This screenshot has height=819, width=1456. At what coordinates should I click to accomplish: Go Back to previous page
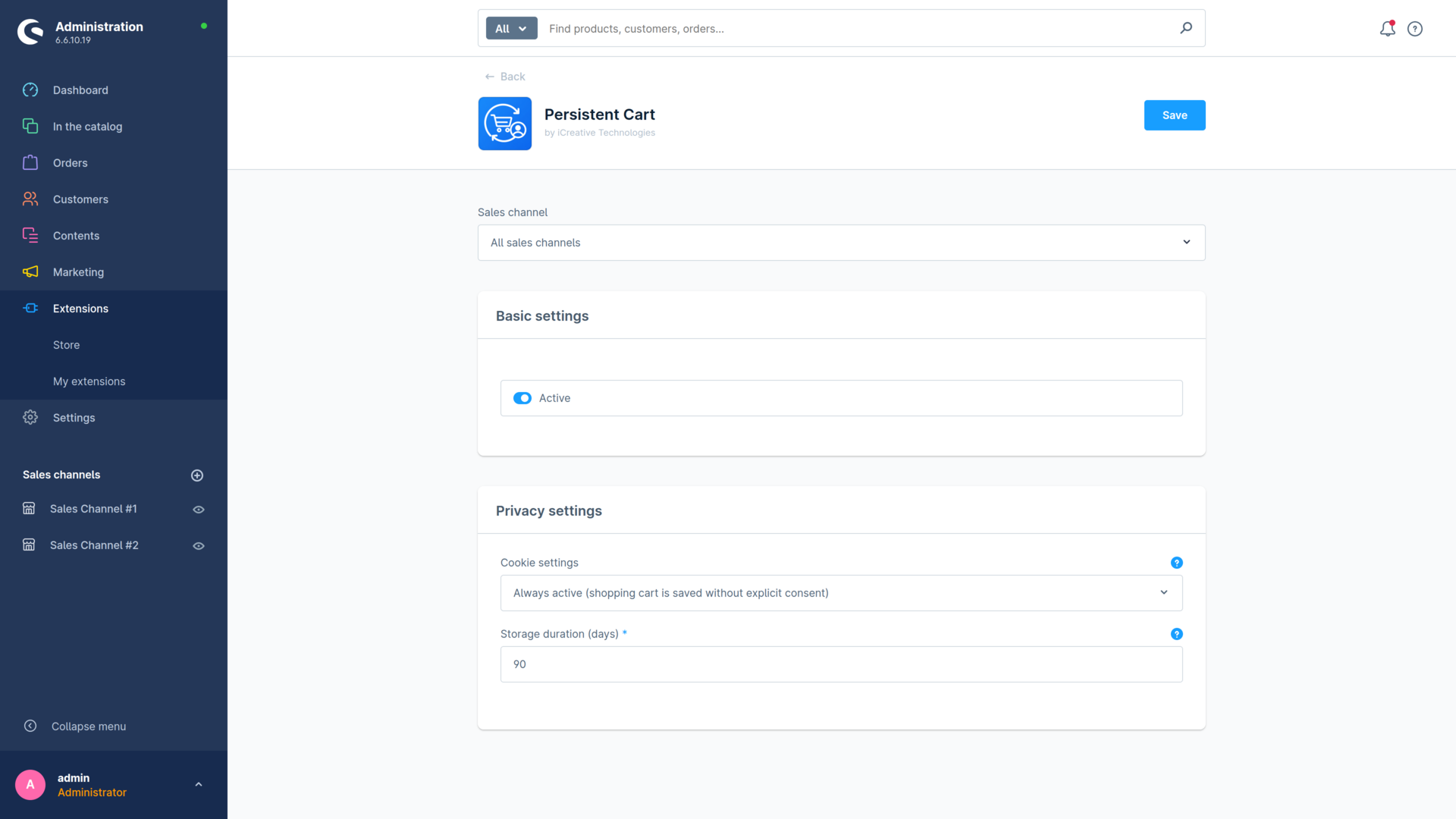click(x=505, y=77)
